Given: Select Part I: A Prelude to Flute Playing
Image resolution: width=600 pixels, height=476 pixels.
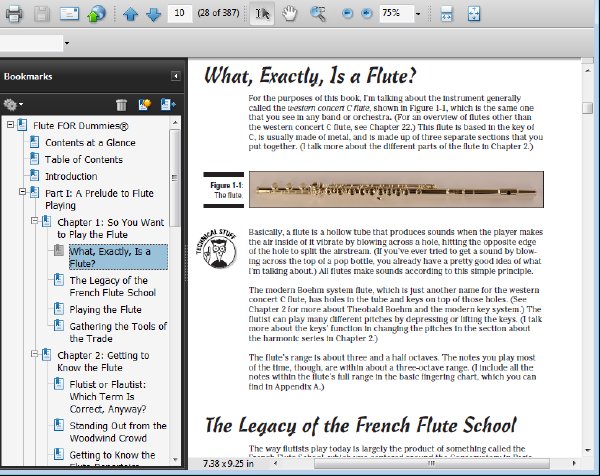Looking at the screenshot, I should [x=99, y=199].
